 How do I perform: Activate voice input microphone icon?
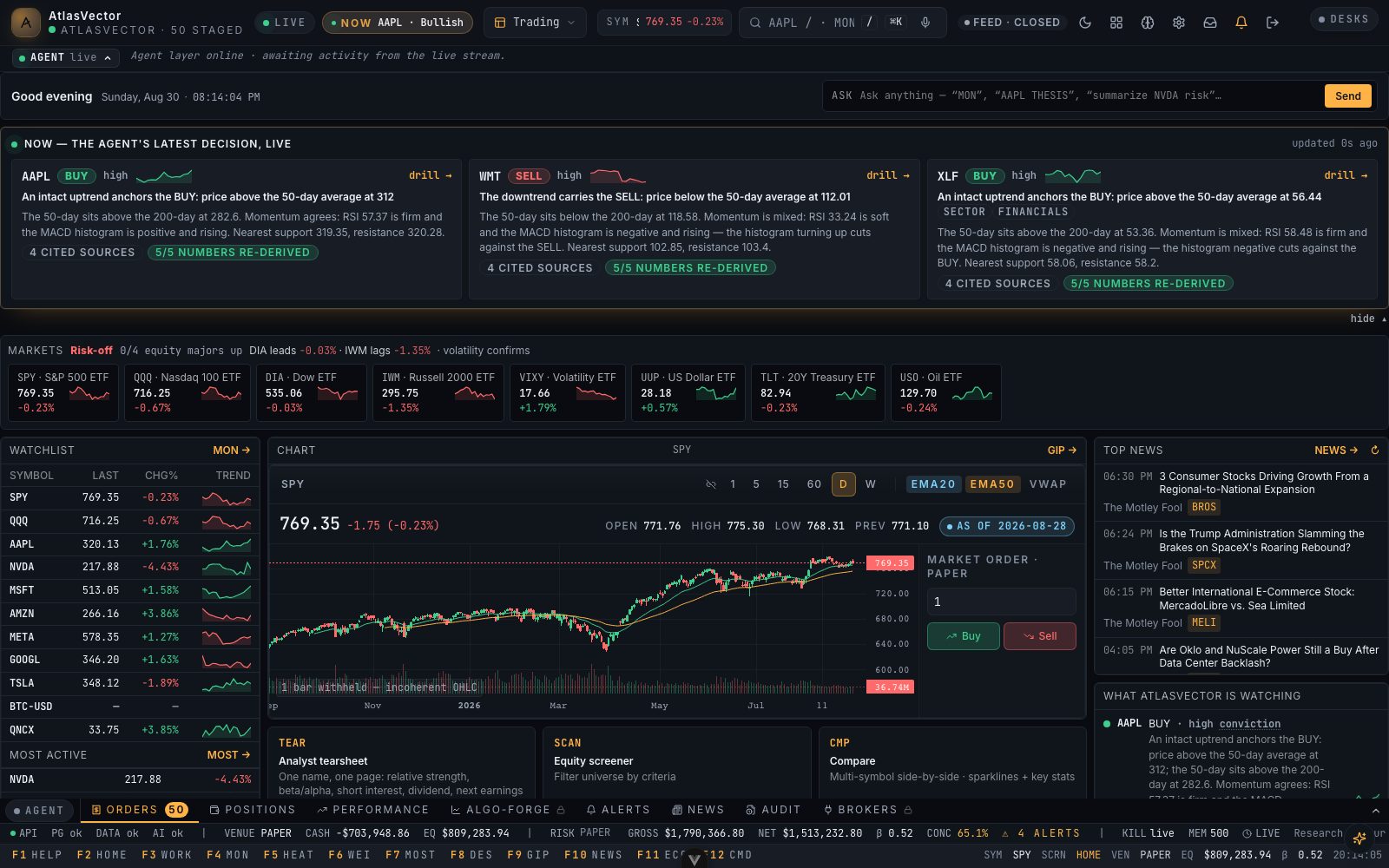coord(925,23)
